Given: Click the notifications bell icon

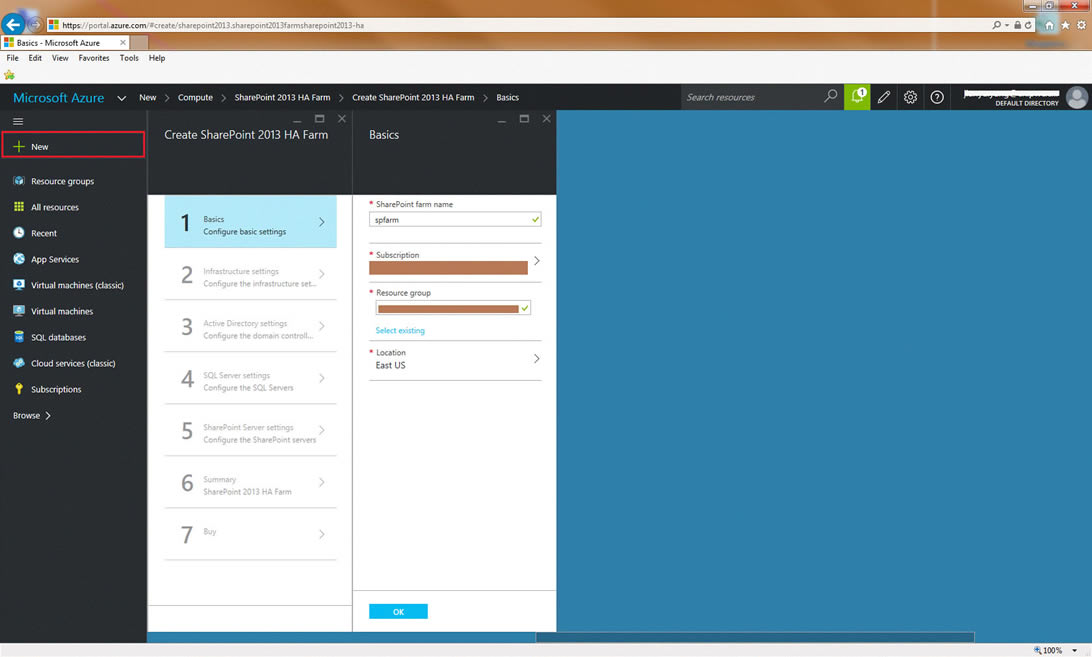Looking at the screenshot, I should pyautogui.click(x=857, y=97).
